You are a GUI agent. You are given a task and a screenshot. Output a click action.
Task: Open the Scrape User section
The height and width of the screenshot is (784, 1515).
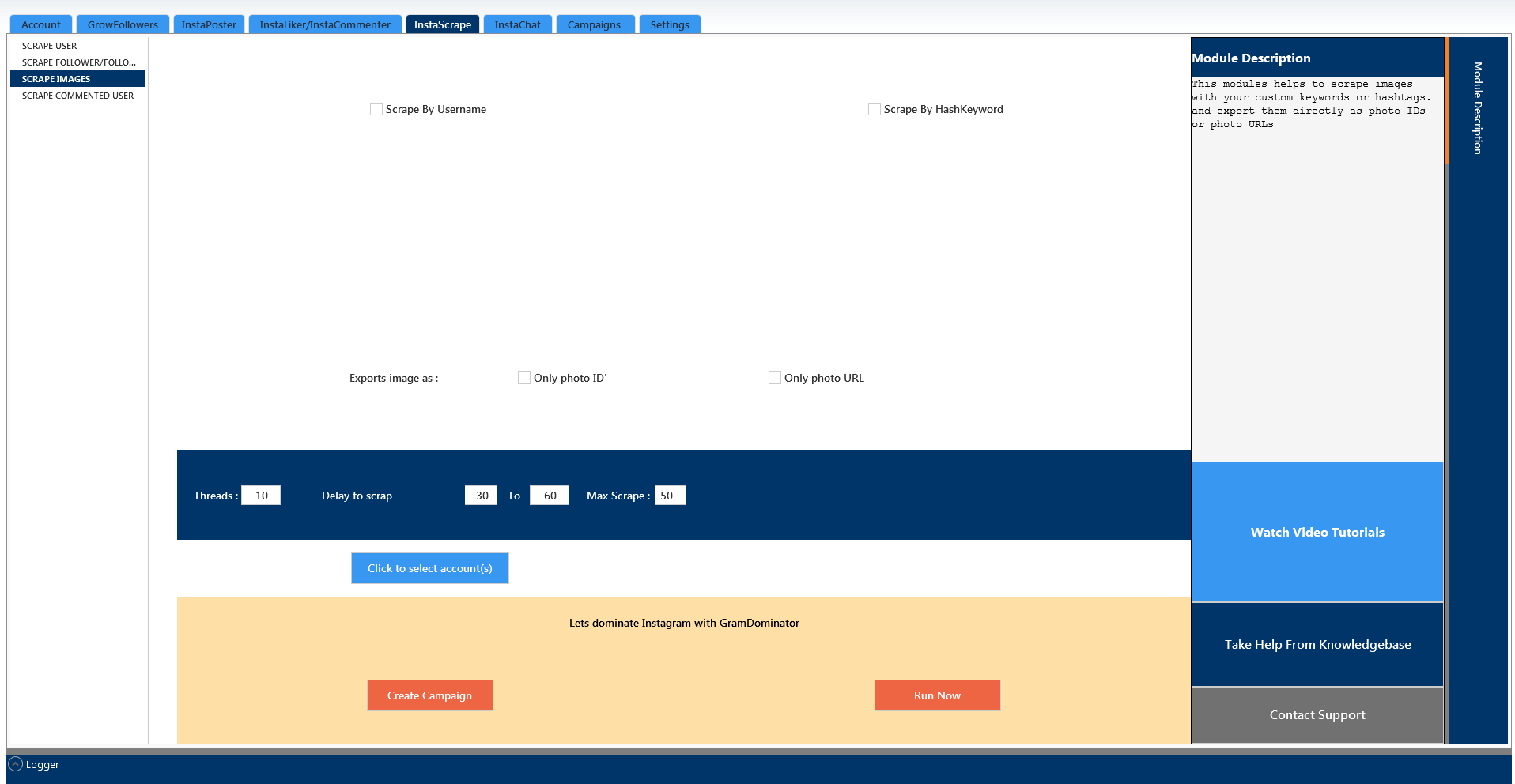coord(49,46)
